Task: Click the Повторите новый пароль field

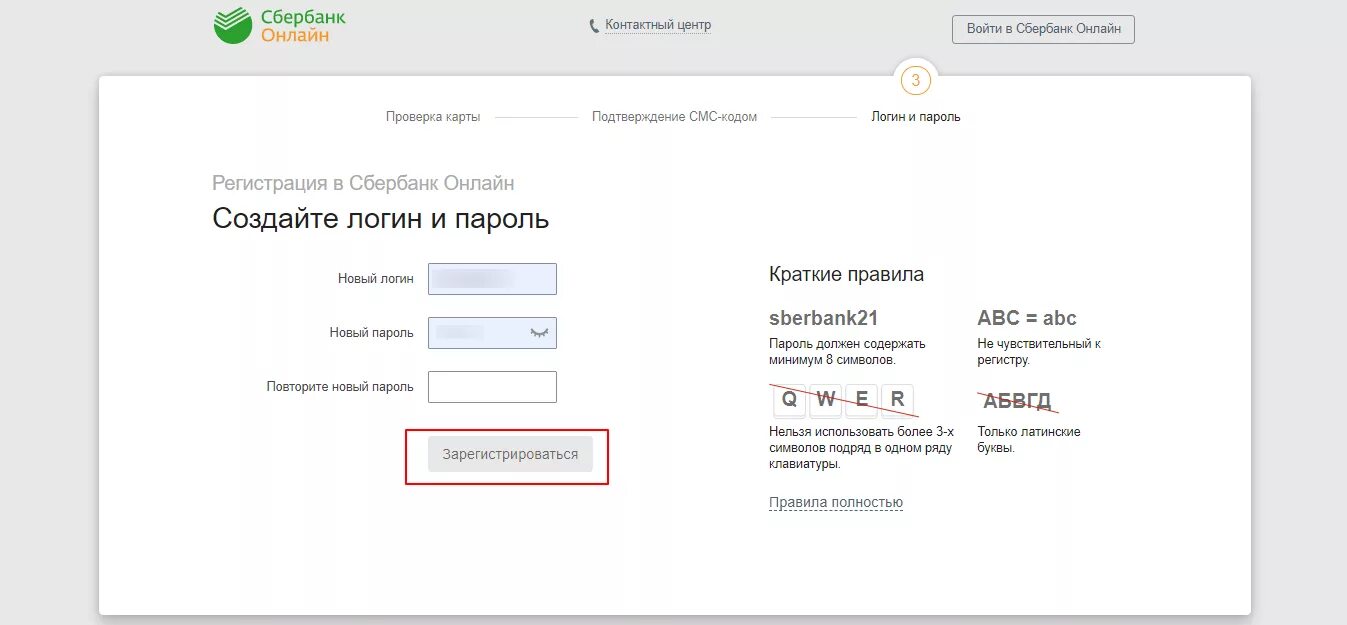Action: [492, 387]
